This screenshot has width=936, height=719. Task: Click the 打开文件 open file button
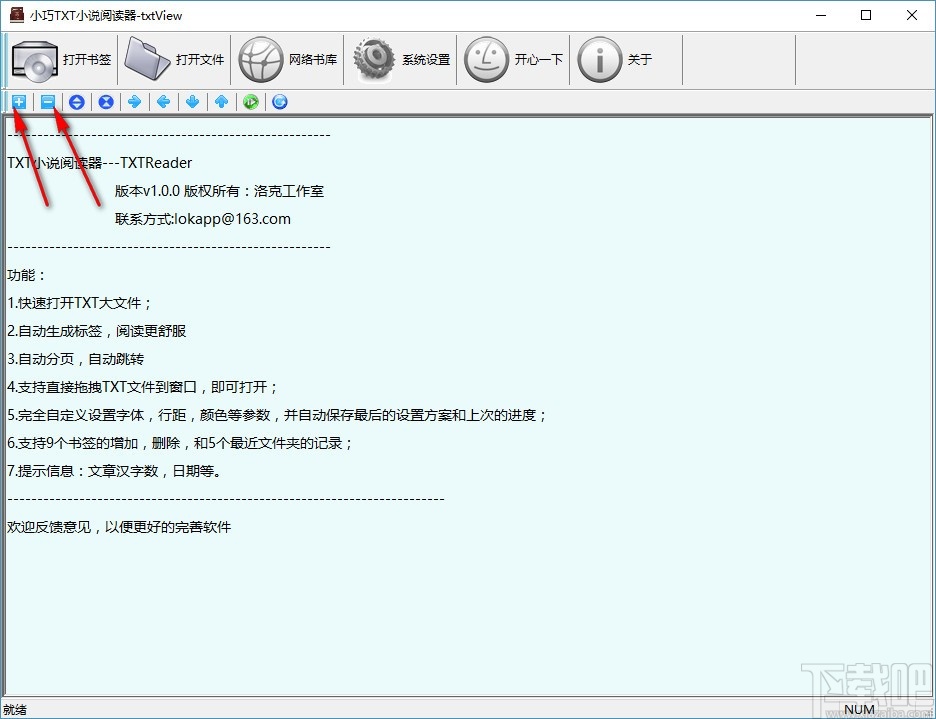[x=174, y=60]
